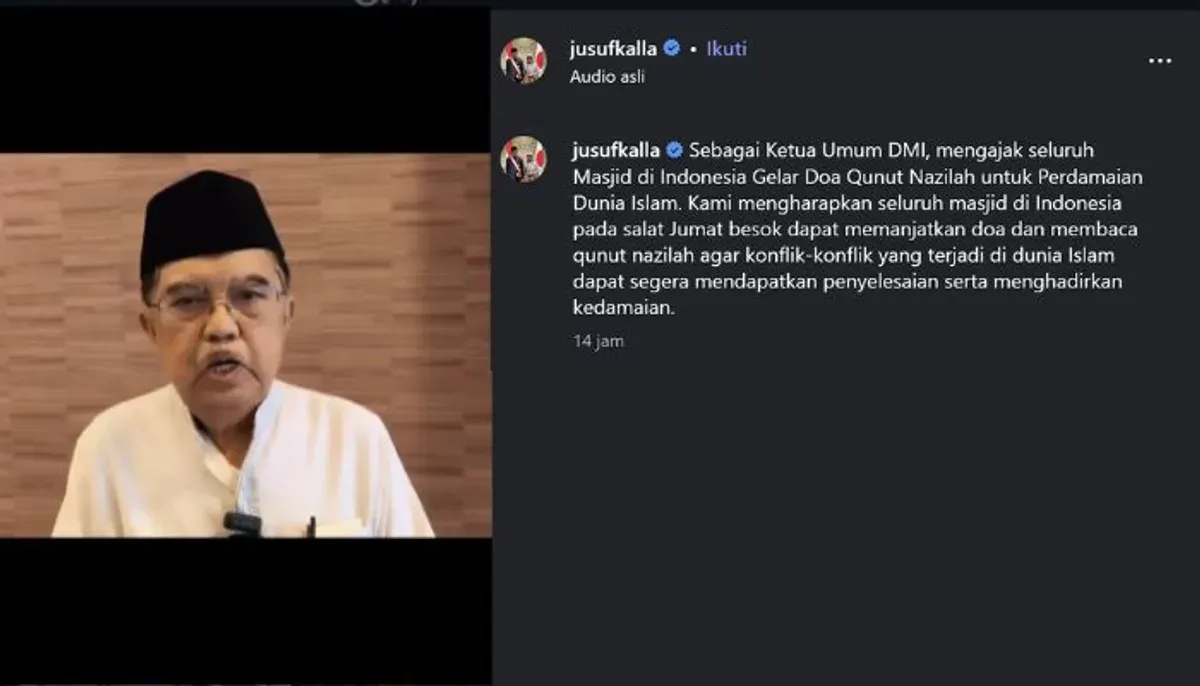Click the speaker's face in the video
Image resolution: width=1200 pixels, height=686 pixels.
[x=215, y=312]
